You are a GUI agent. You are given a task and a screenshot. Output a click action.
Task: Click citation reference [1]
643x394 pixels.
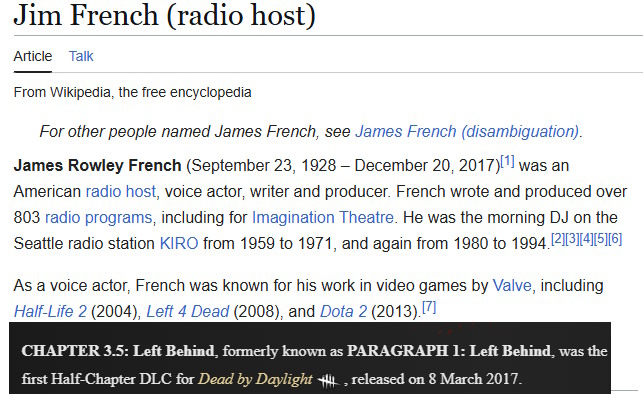pyautogui.click(x=507, y=161)
